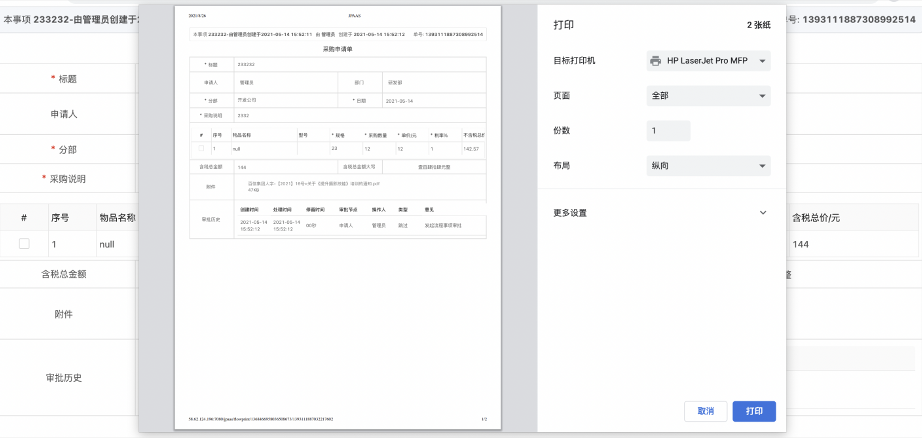922x438 pixels.
Task: Click the 标题 field label
Action: pos(67,79)
